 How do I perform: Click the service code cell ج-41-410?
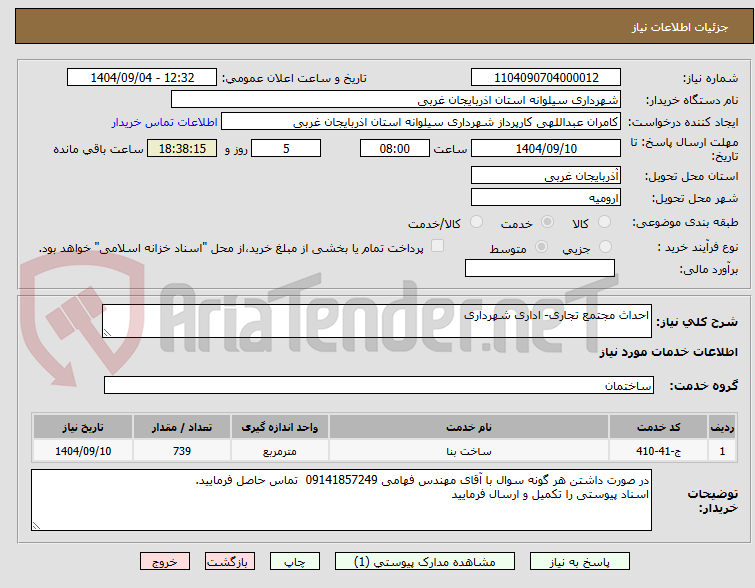click(x=658, y=451)
